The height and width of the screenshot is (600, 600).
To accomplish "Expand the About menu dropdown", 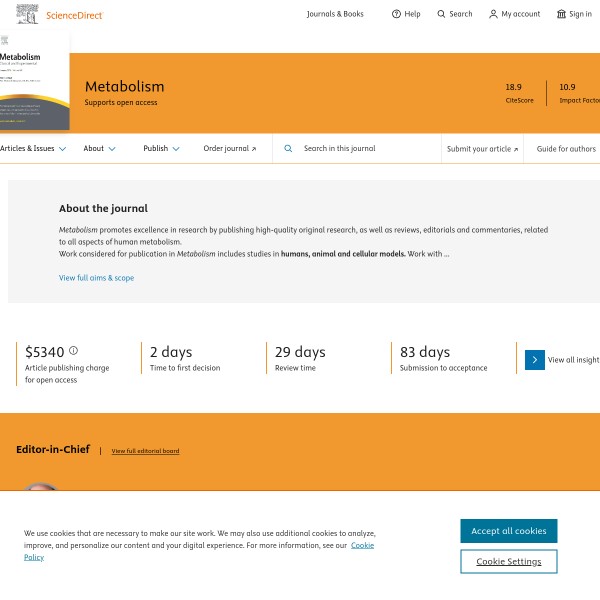I will click(99, 149).
